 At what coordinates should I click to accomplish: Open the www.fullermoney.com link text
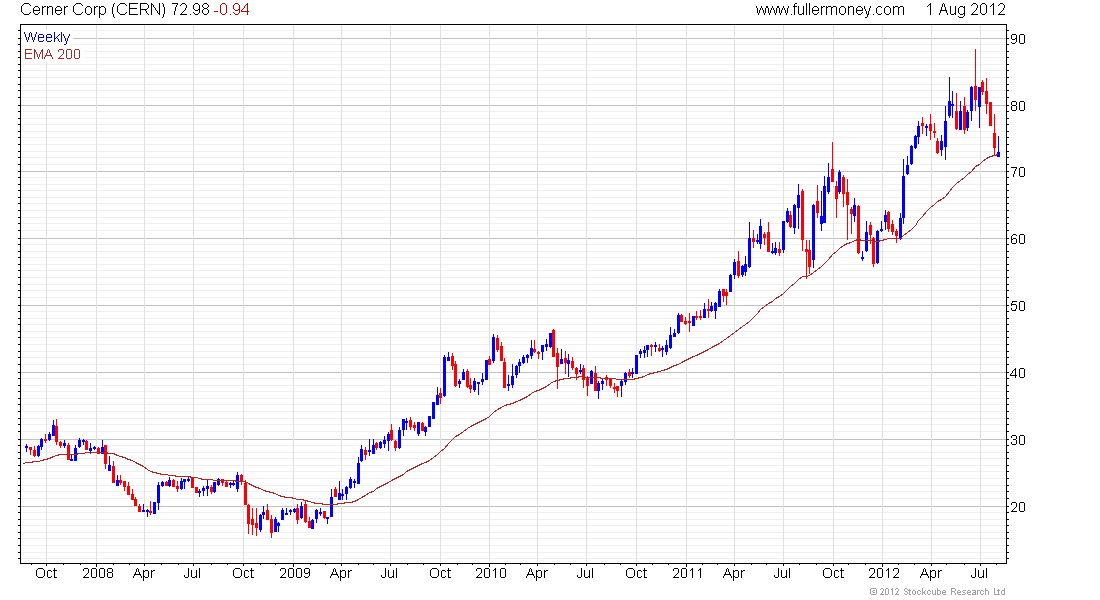[830, 10]
